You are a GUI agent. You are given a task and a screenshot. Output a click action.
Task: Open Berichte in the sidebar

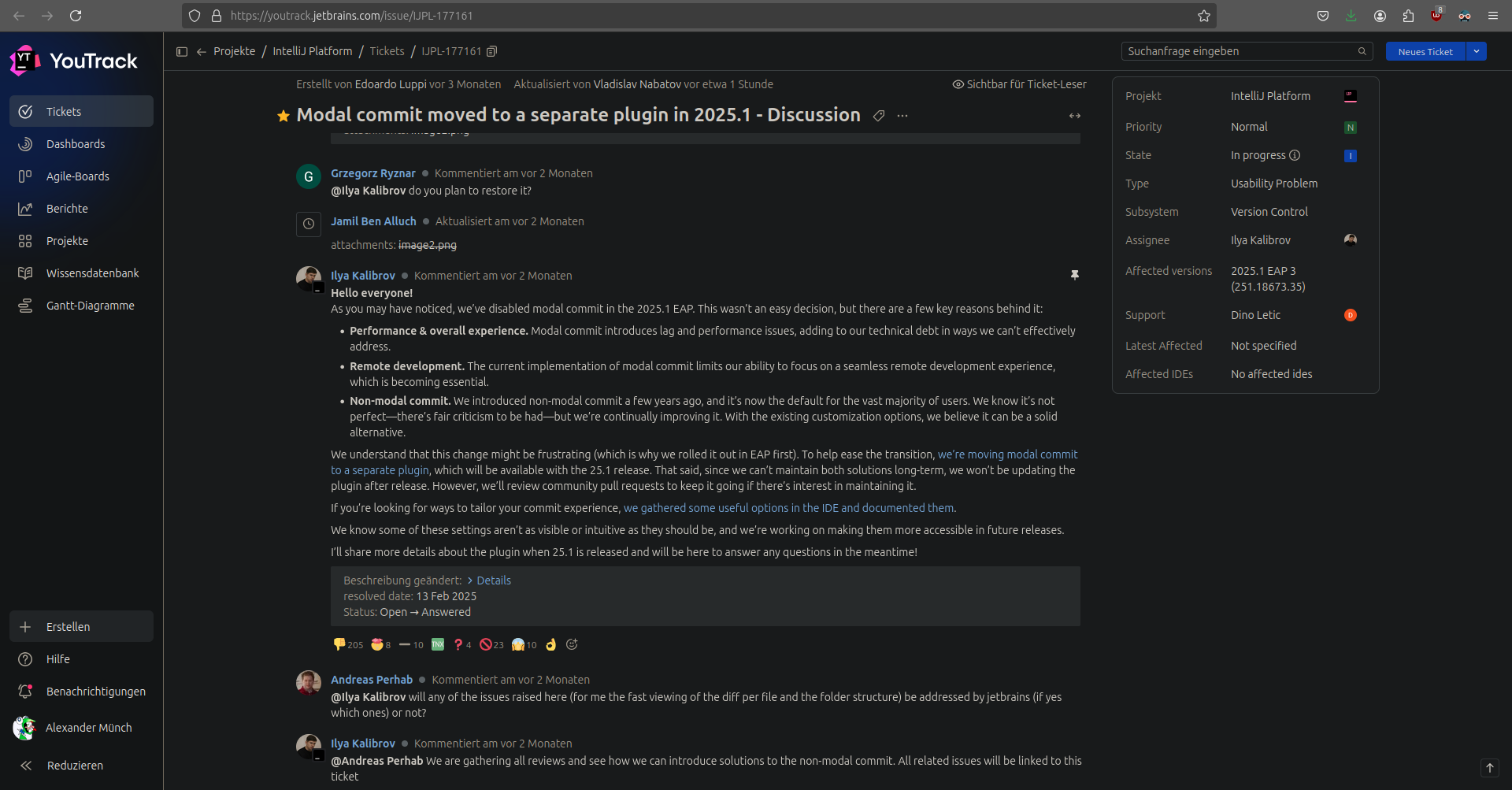[81, 209]
